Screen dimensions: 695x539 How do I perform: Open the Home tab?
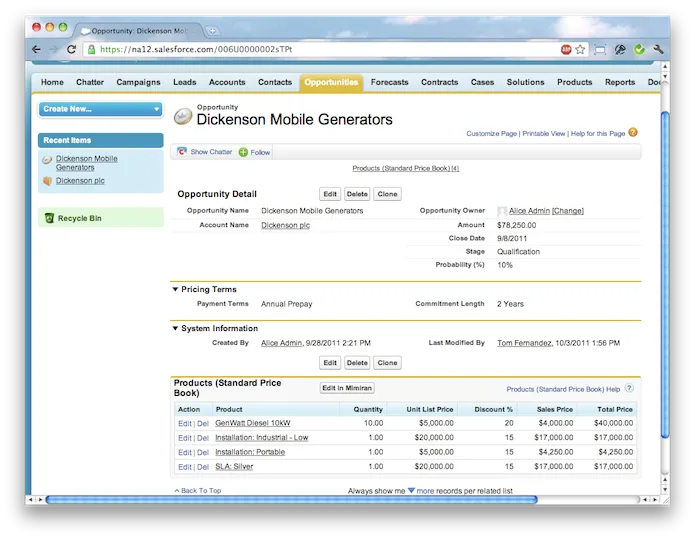click(52, 82)
